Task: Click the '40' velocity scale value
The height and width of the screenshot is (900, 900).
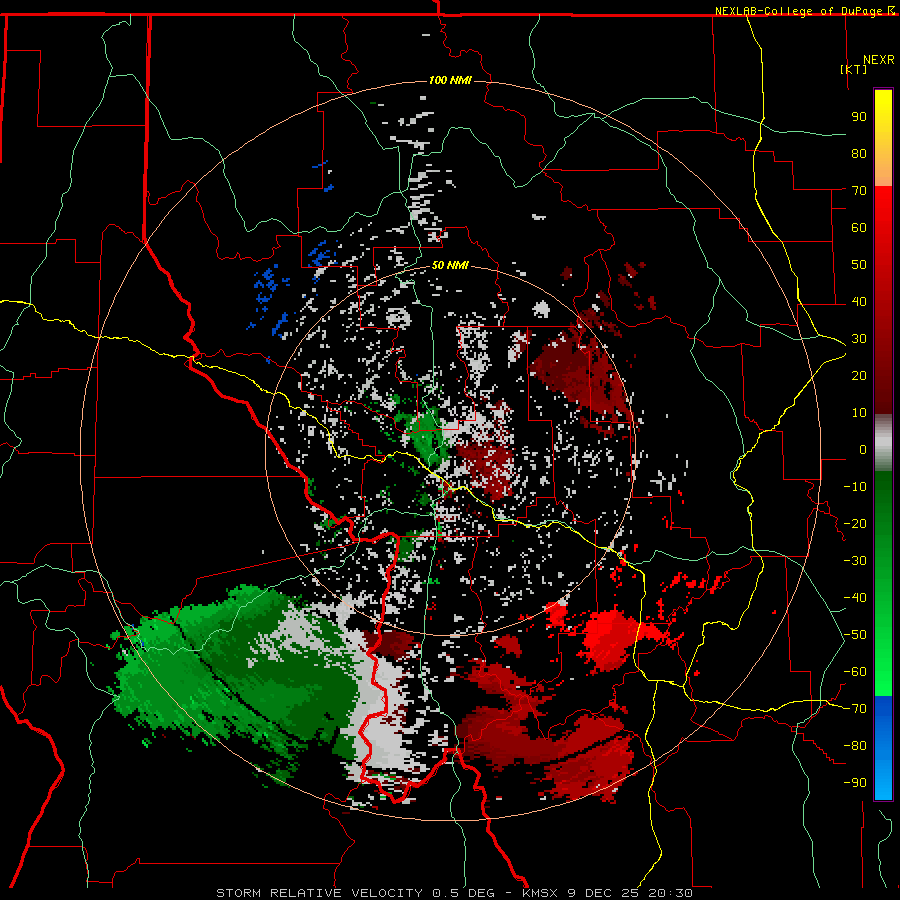Action: click(x=859, y=301)
